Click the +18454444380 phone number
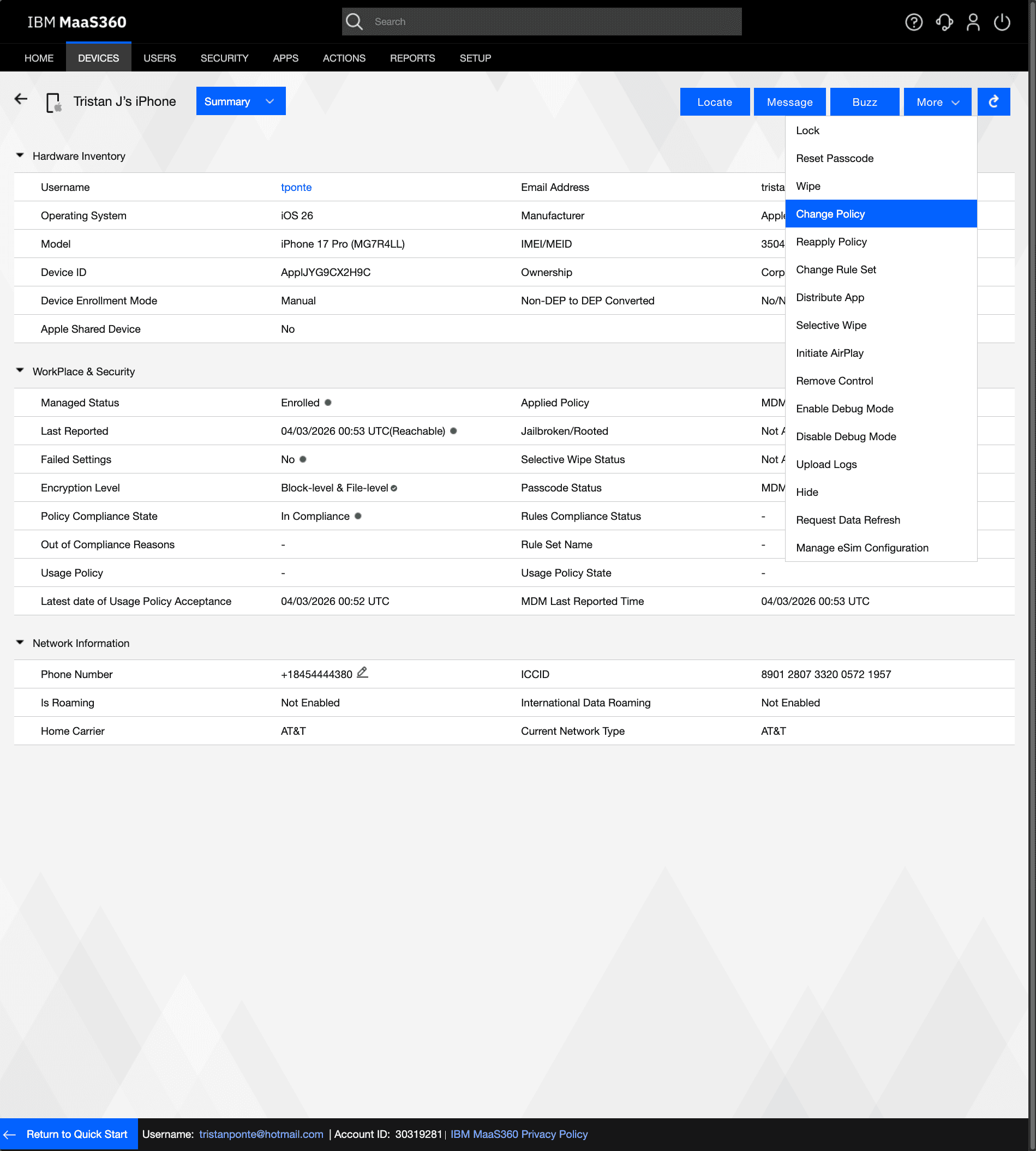The width and height of the screenshot is (1036, 1151). click(x=316, y=674)
